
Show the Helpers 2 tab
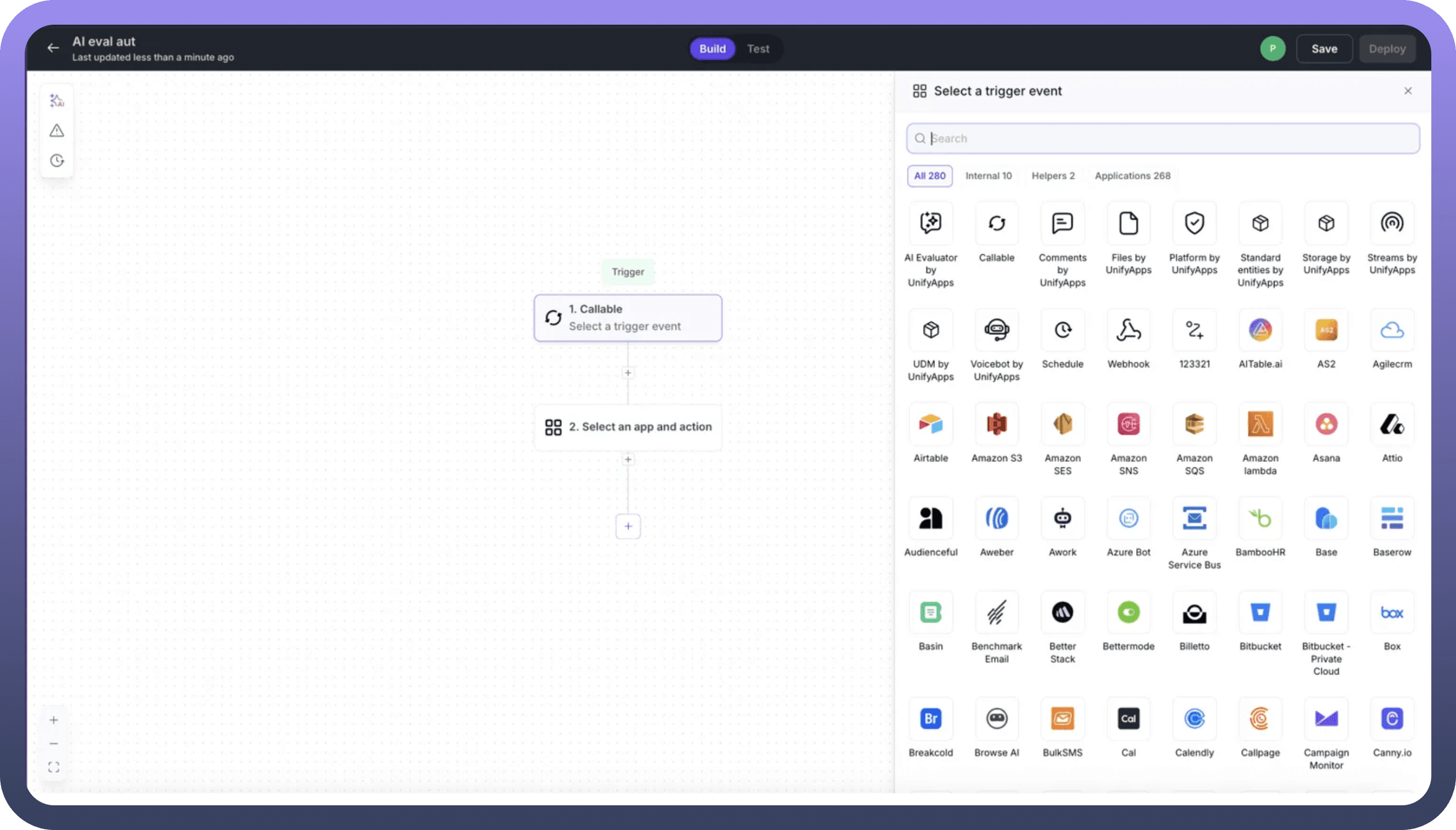click(x=1053, y=176)
